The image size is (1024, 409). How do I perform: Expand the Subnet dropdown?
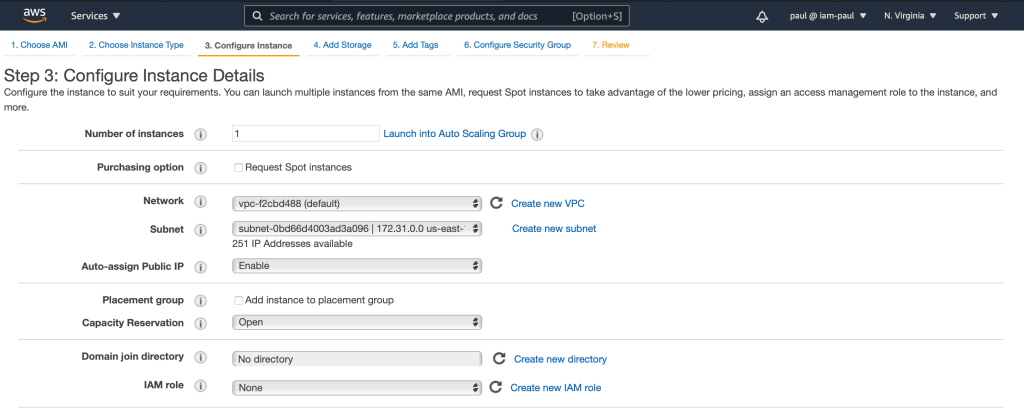click(x=356, y=229)
